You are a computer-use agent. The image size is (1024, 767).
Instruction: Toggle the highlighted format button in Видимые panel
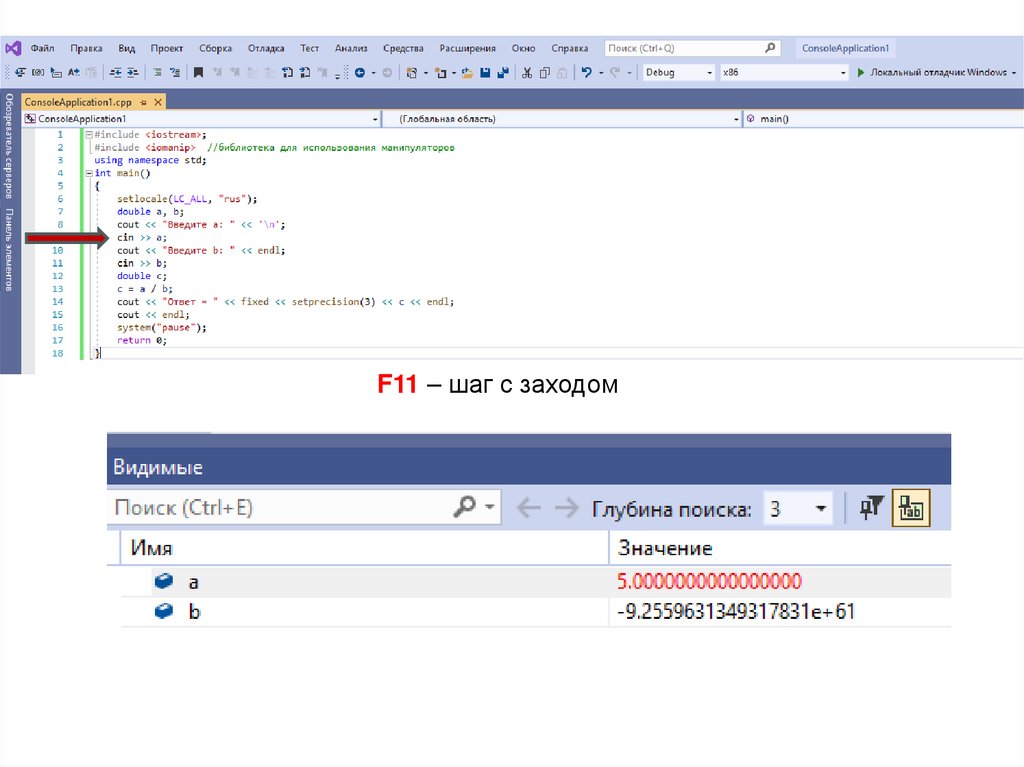[x=911, y=508]
